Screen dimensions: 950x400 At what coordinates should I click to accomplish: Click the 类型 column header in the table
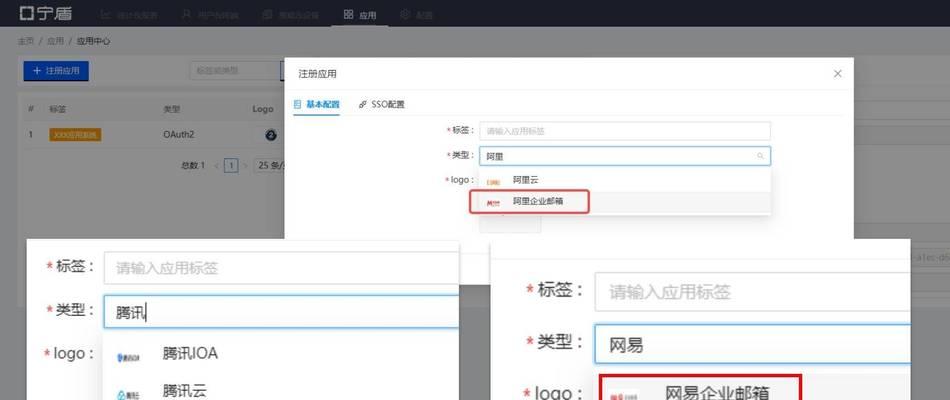coord(171,109)
